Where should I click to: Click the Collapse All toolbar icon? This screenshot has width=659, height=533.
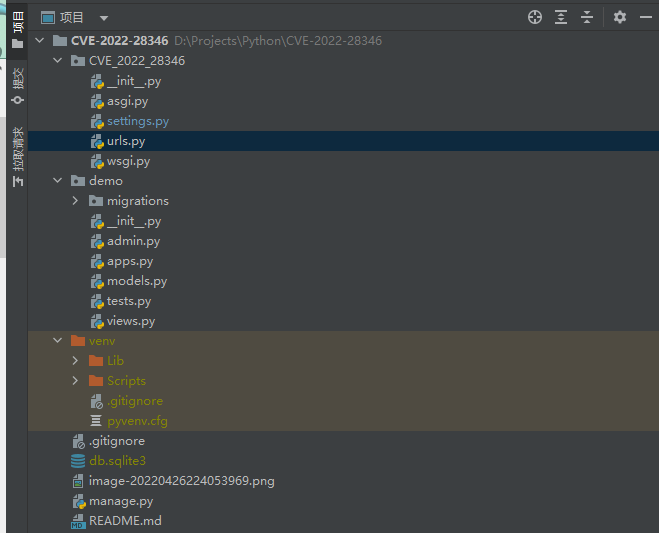(x=587, y=17)
